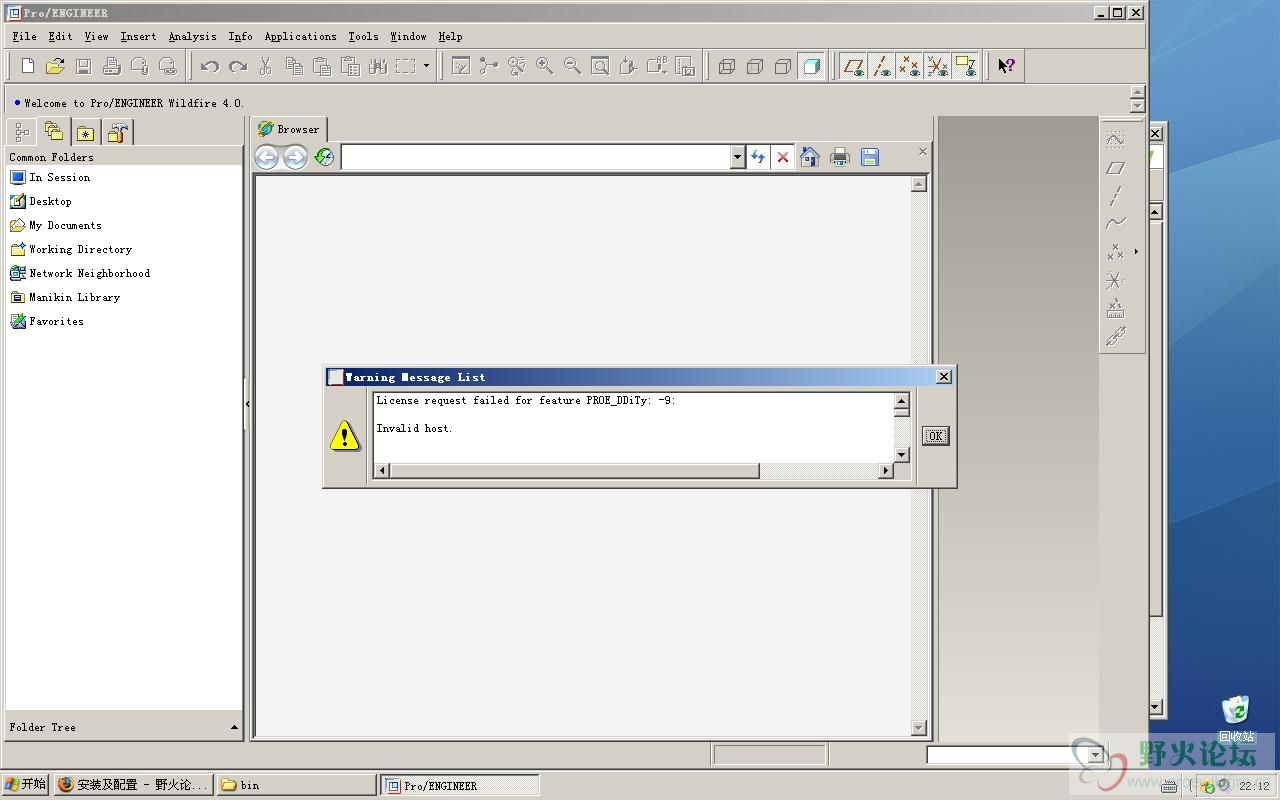Switch to Favorites navigator tab

85,132
